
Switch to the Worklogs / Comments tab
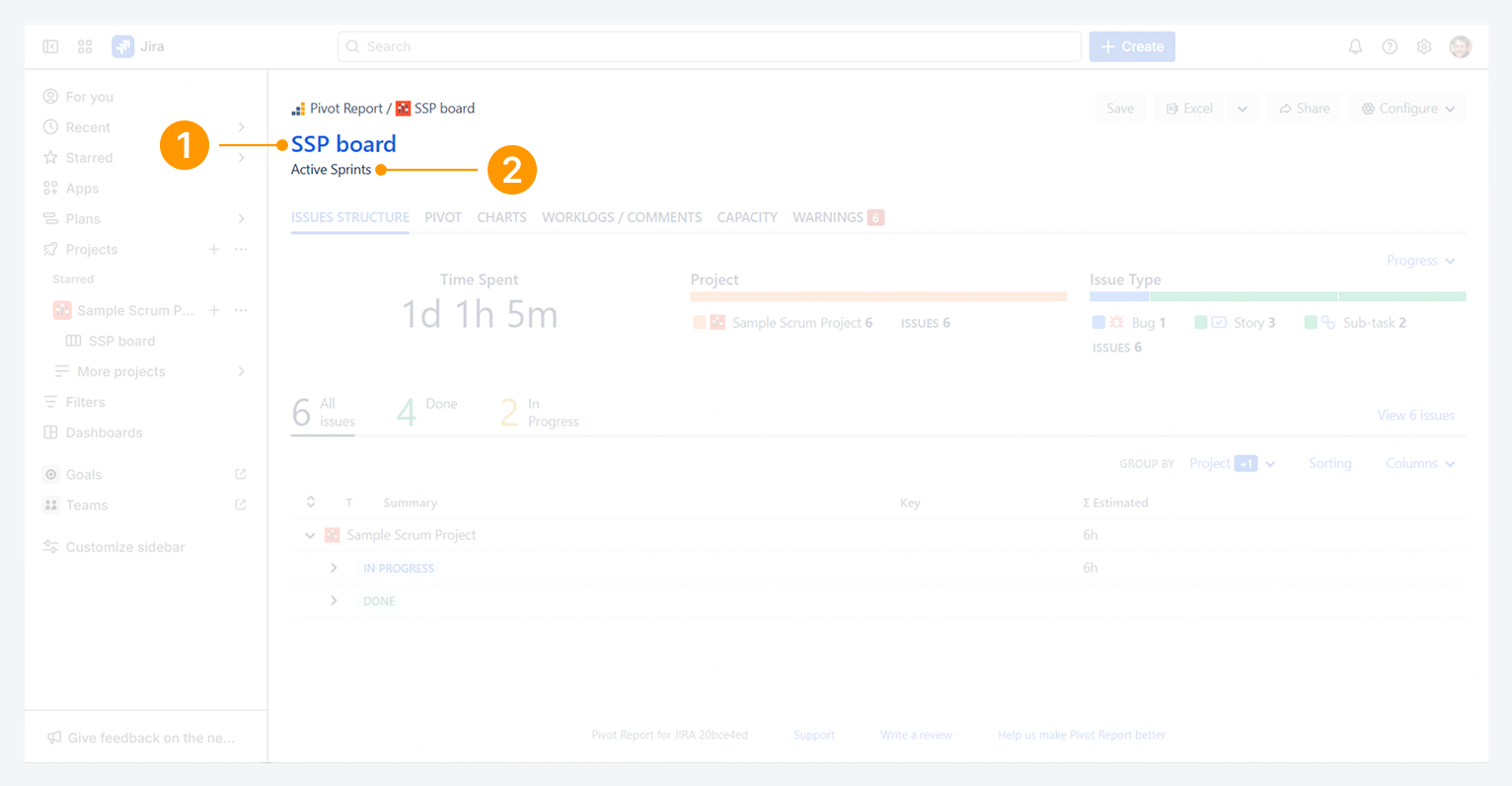pyautogui.click(x=622, y=217)
